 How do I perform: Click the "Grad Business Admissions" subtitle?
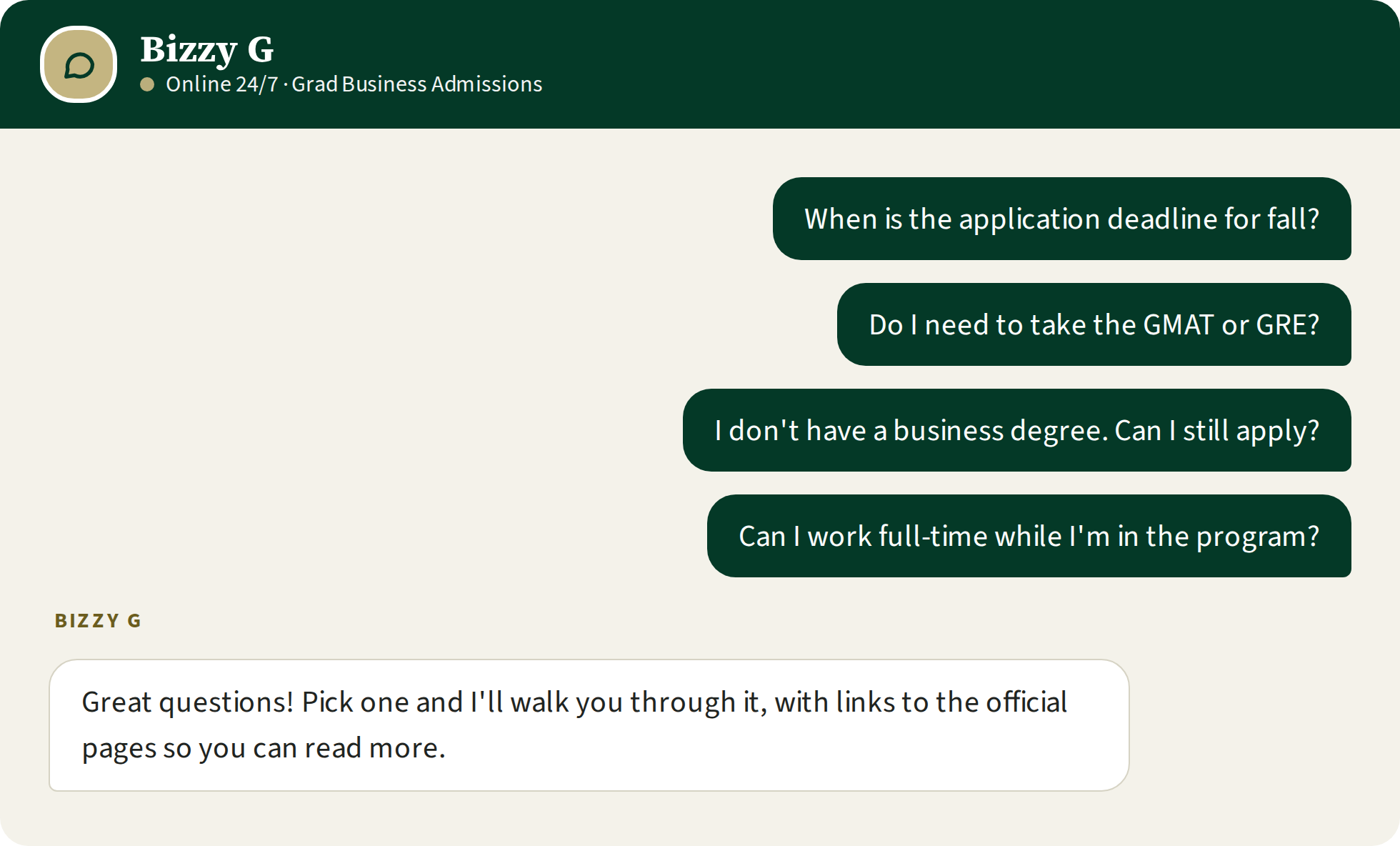[417, 84]
